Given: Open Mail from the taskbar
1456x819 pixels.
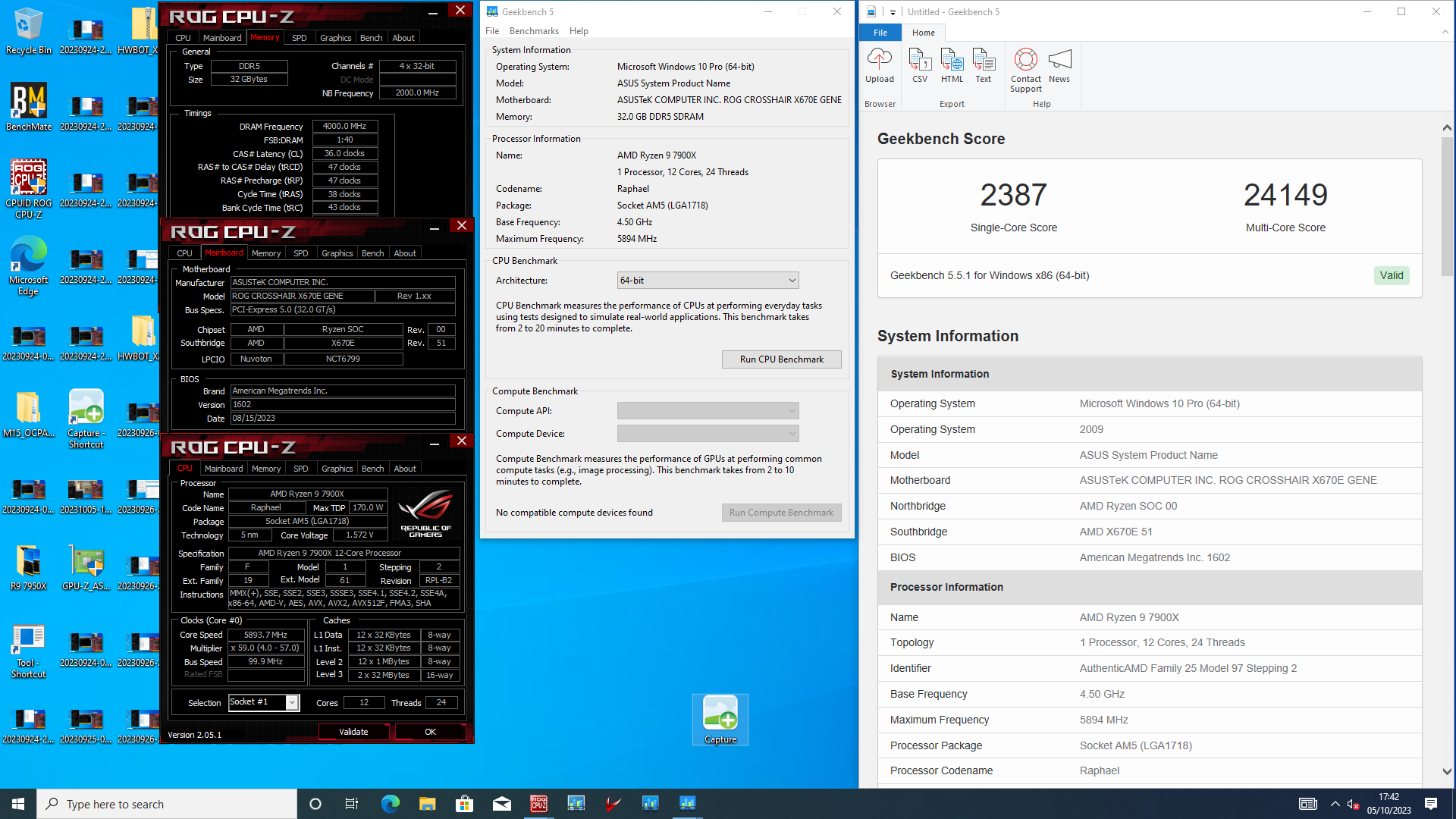Looking at the screenshot, I should pyautogui.click(x=501, y=804).
